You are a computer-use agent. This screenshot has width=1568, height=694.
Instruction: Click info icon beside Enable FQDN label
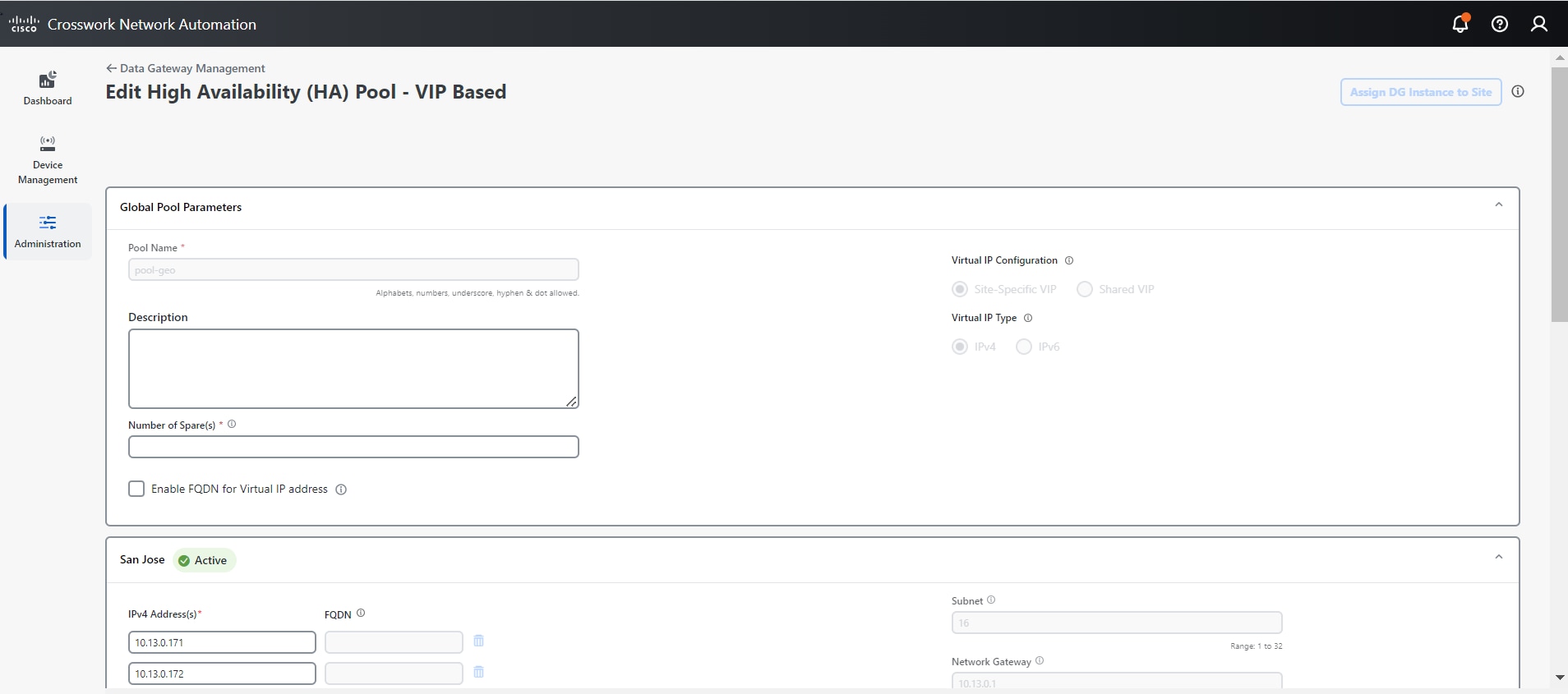click(x=341, y=489)
